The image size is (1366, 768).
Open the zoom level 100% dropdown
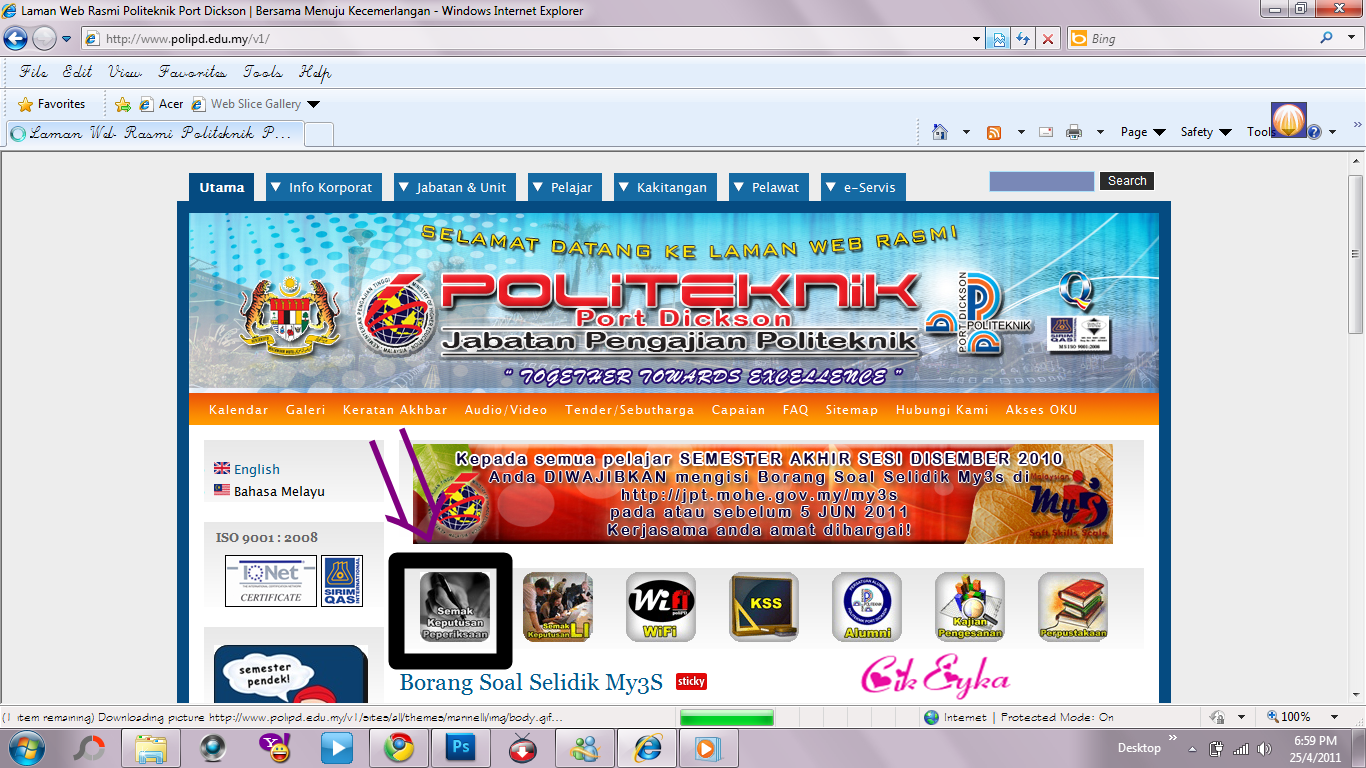pyautogui.click(x=1334, y=717)
